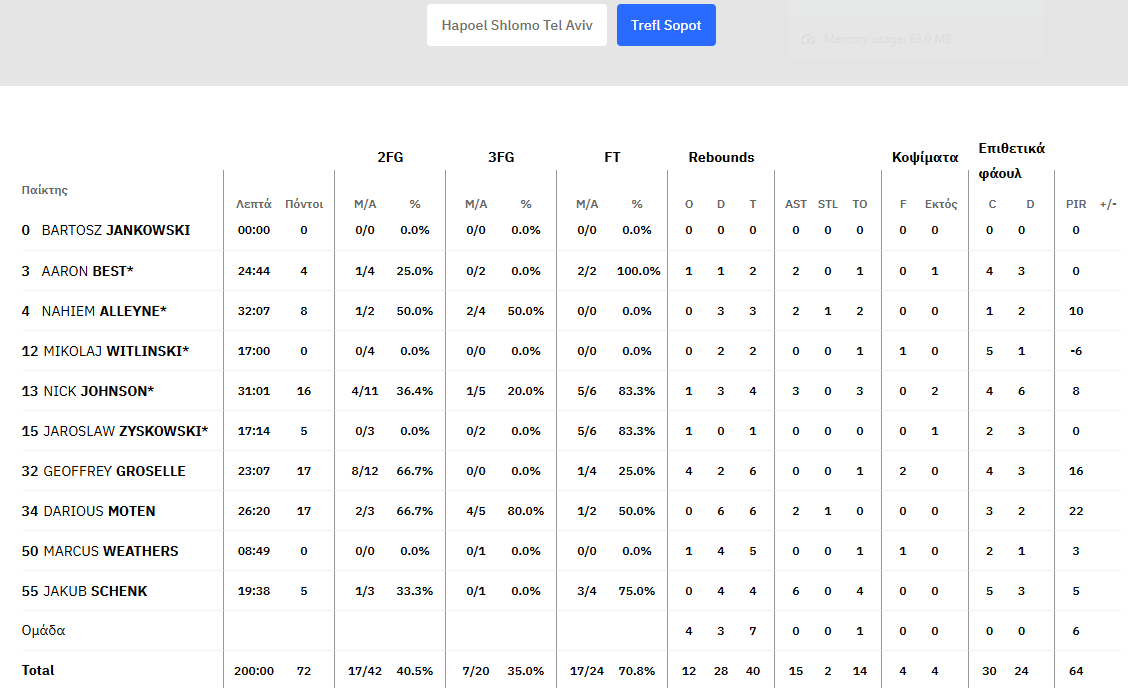The image size is (1128, 688).
Task: Click the Εκτός column header
Action: (941, 204)
